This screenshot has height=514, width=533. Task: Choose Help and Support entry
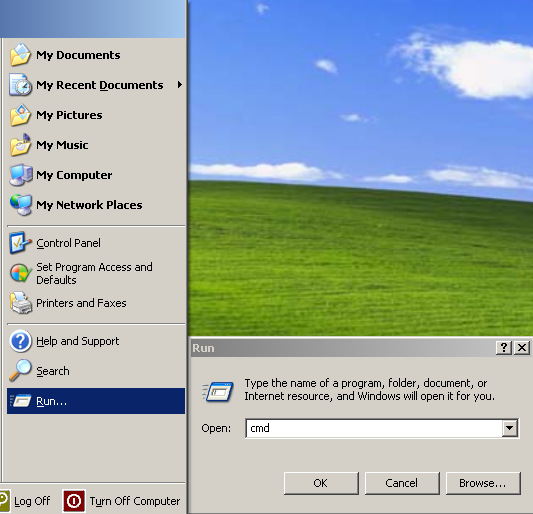tap(96, 341)
